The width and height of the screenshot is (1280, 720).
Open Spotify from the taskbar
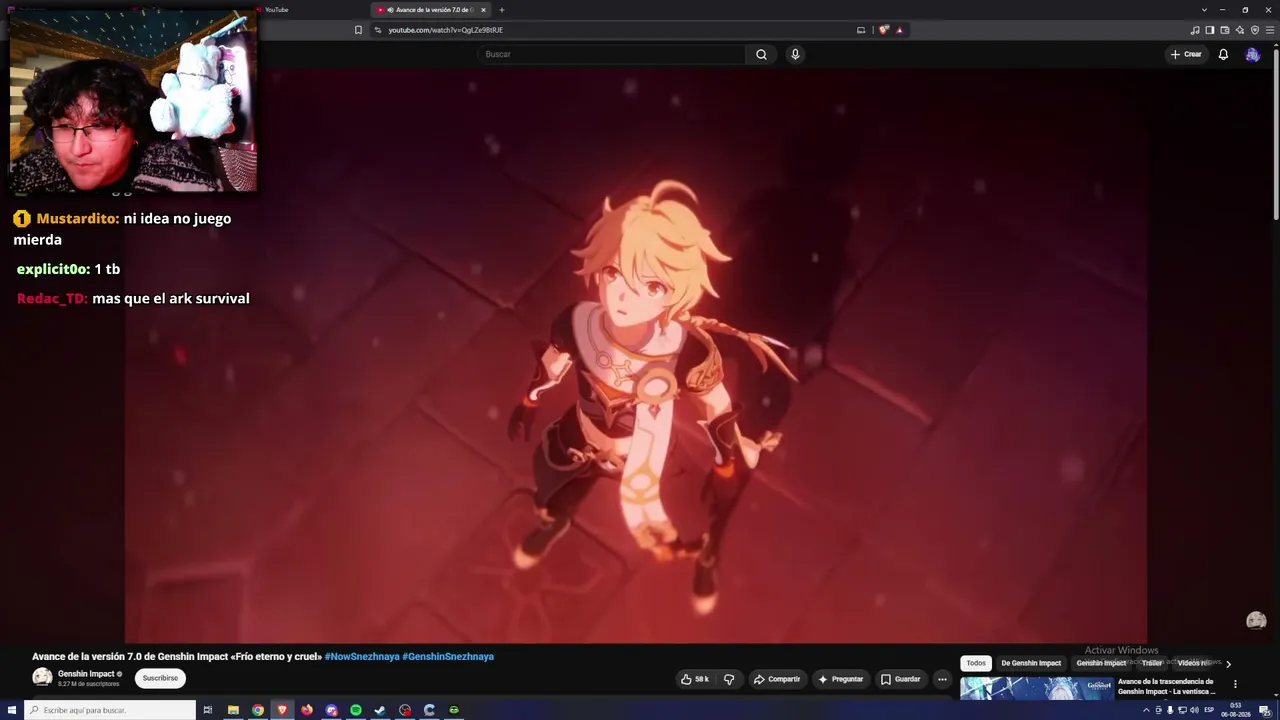356,710
